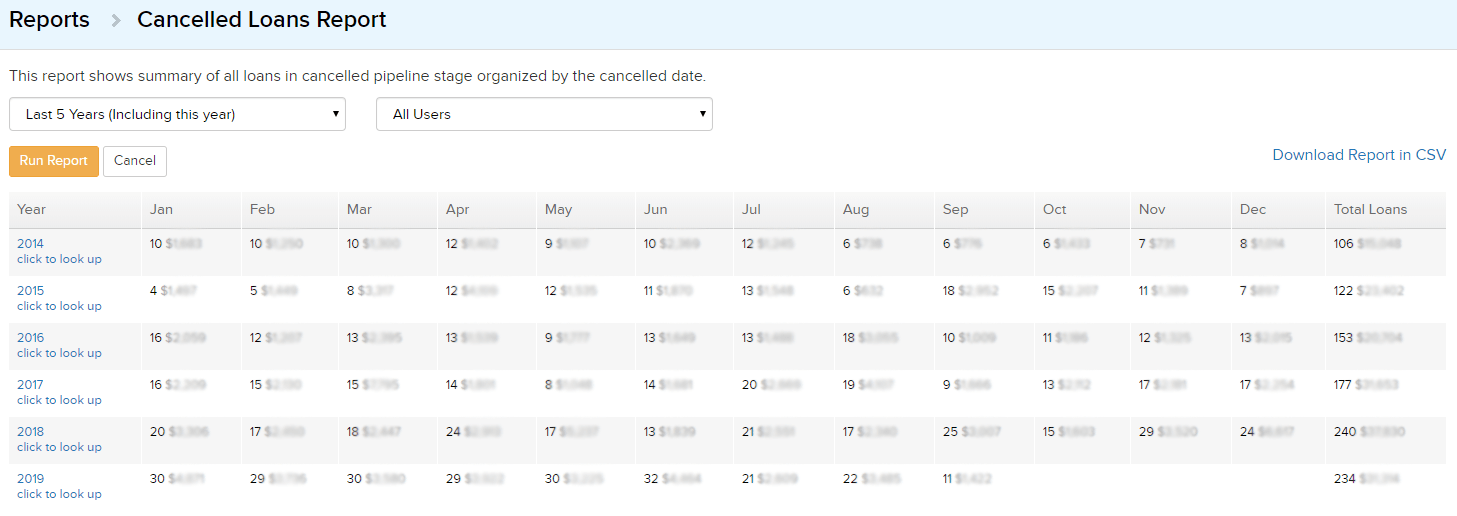Click the Jun column header
The height and width of the screenshot is (516, 1457).
[656, 209]
